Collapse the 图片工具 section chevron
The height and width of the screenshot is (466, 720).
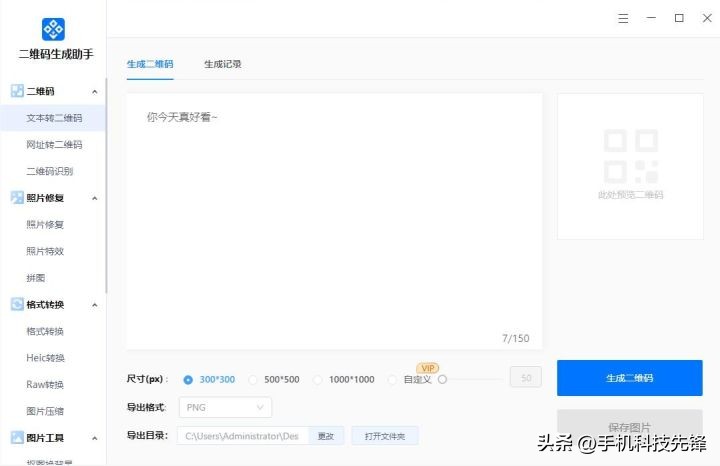(95, 438)
